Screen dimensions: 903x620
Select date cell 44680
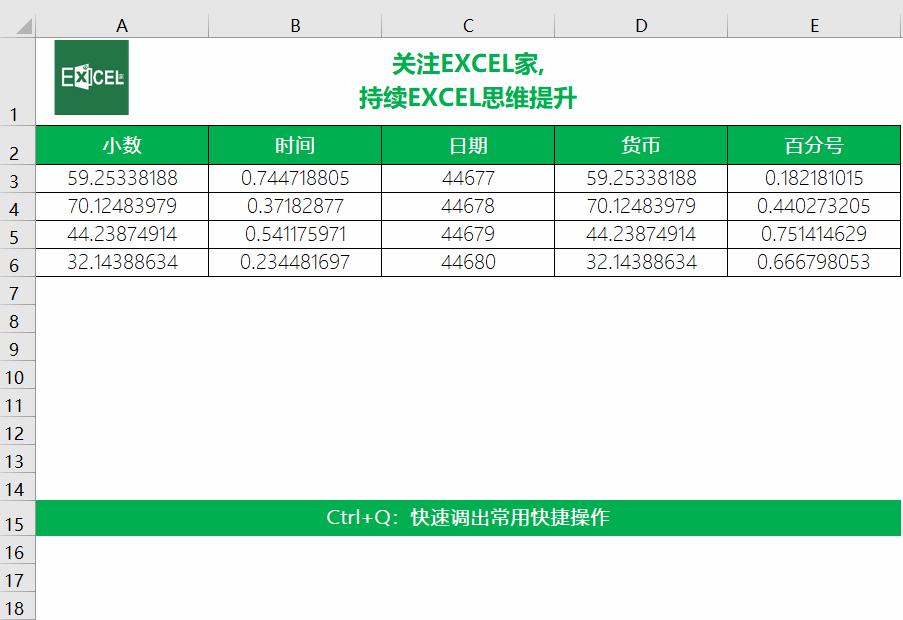(x=468, y=263)
